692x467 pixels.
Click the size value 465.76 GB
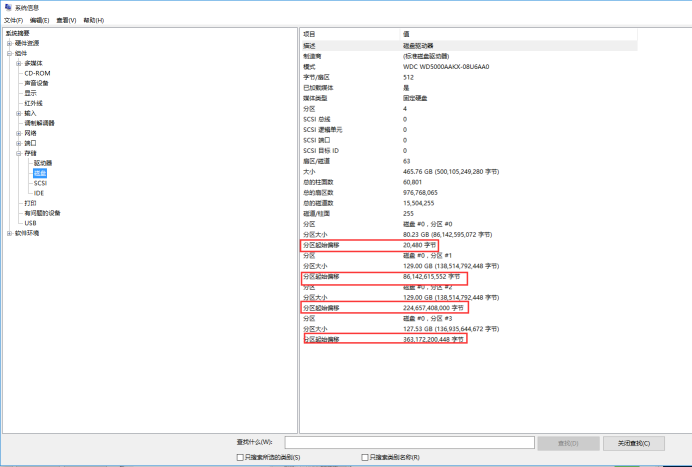tap(451, 172)
